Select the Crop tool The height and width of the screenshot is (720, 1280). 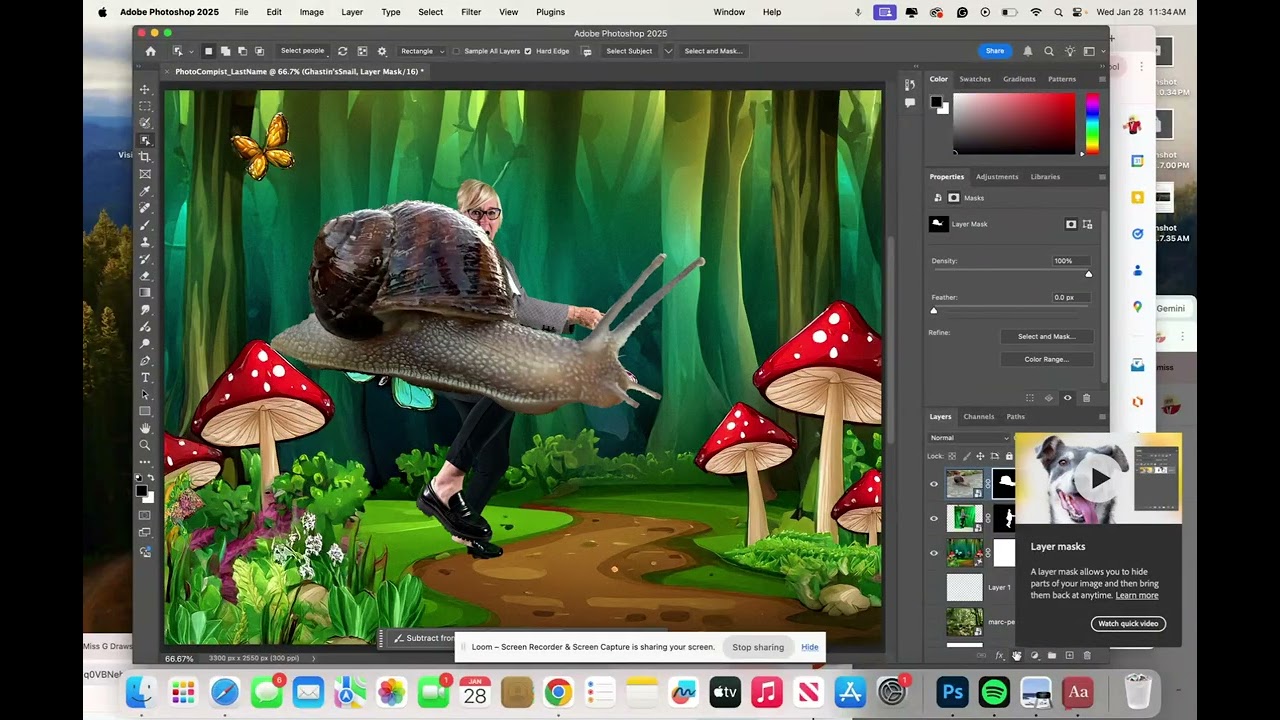[145, 157]
